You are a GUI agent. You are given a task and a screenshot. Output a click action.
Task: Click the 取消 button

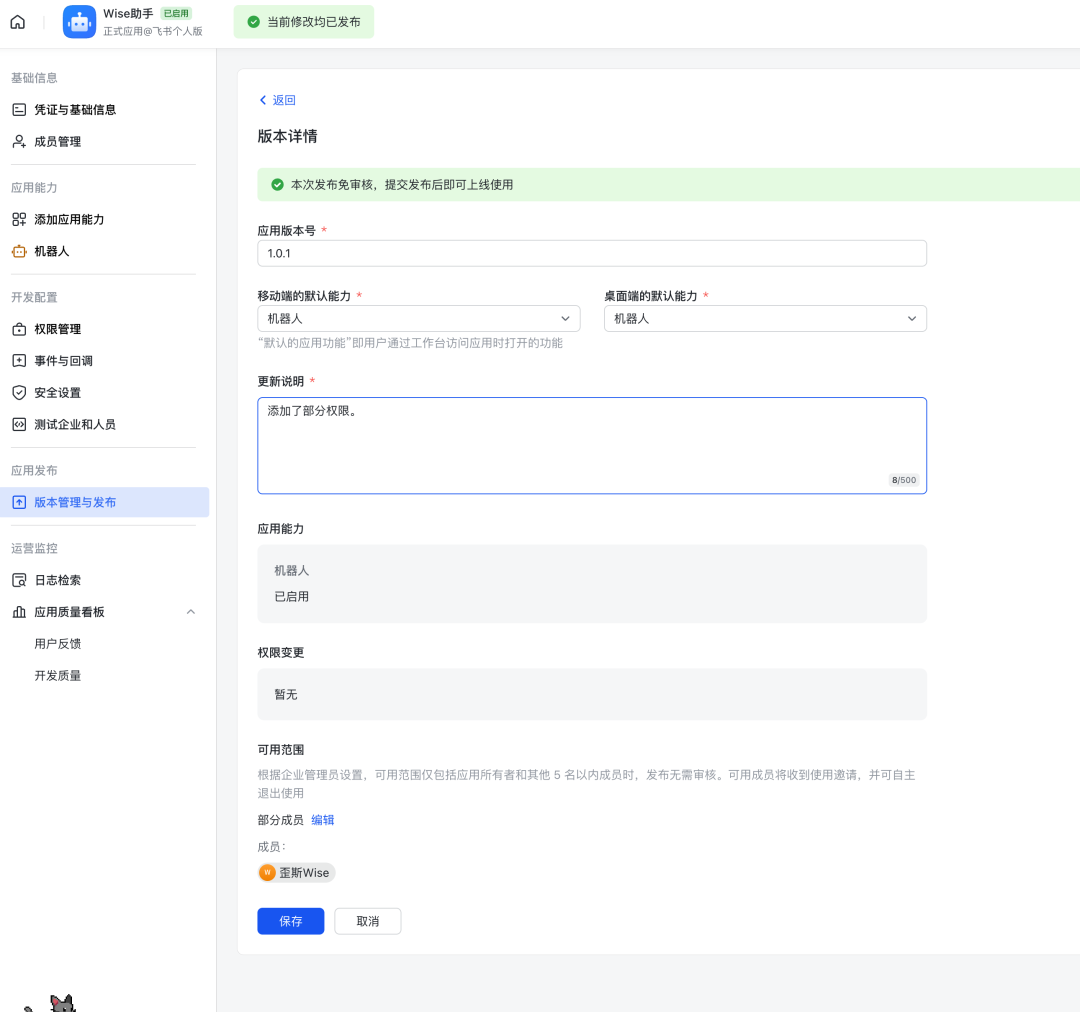(367, 921)
